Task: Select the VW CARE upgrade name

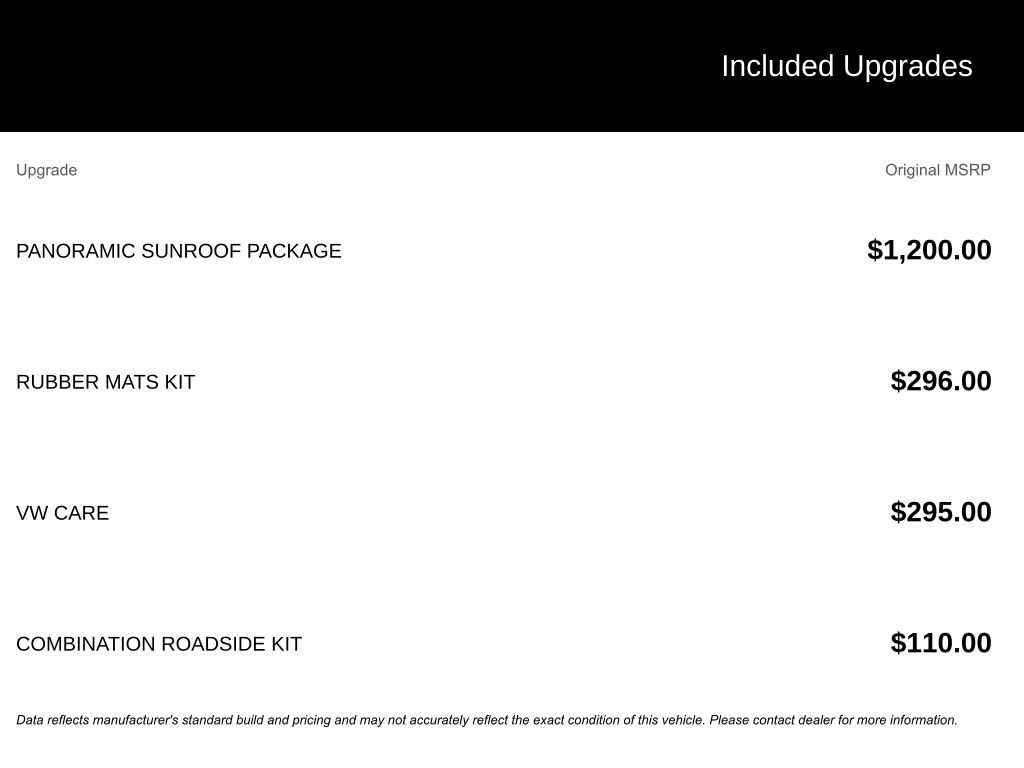Action: coord(63,513)
